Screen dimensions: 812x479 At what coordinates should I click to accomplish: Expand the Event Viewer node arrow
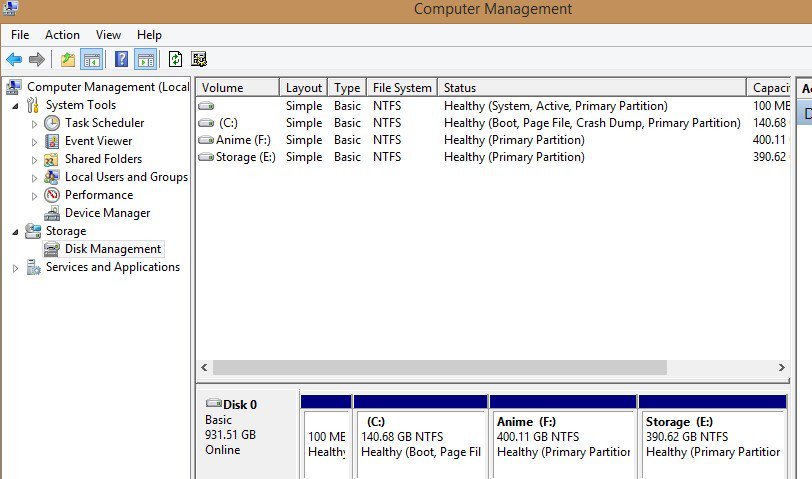point(34,142)
